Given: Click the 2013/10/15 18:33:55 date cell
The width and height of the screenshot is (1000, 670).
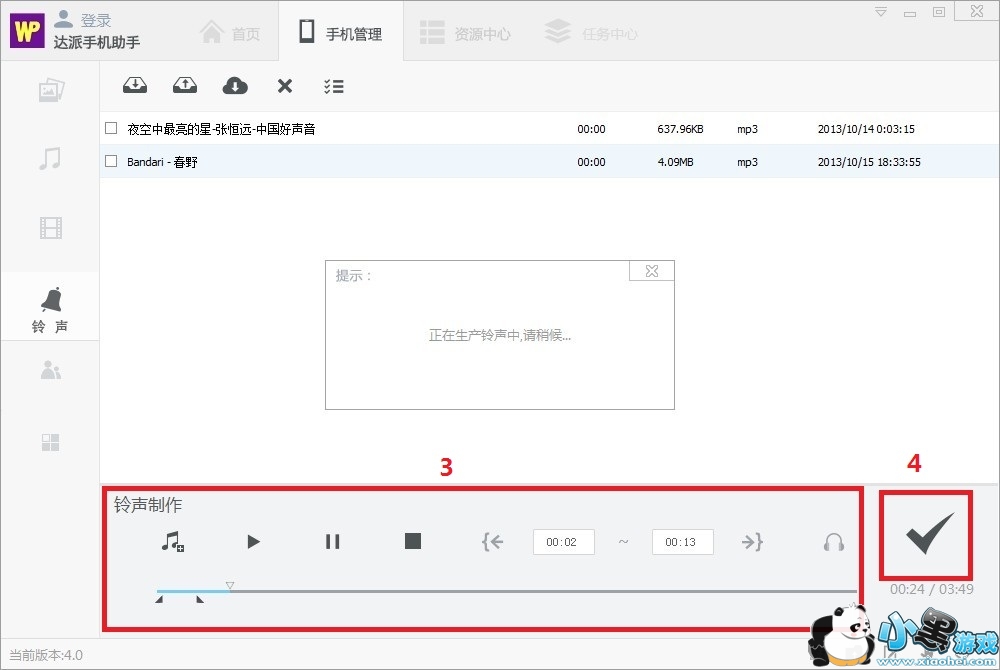Looking at the screenshot, I should pyautogui.click(x=869, y=162).
